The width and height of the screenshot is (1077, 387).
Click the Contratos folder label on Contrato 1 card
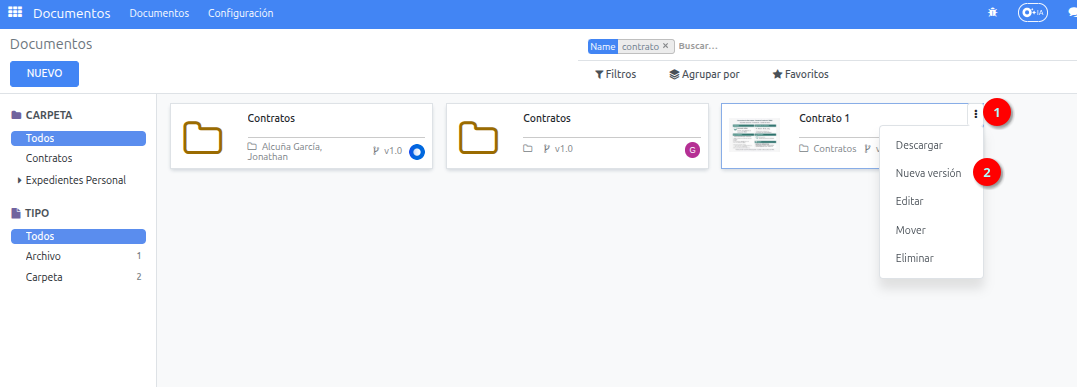(835, 148)
